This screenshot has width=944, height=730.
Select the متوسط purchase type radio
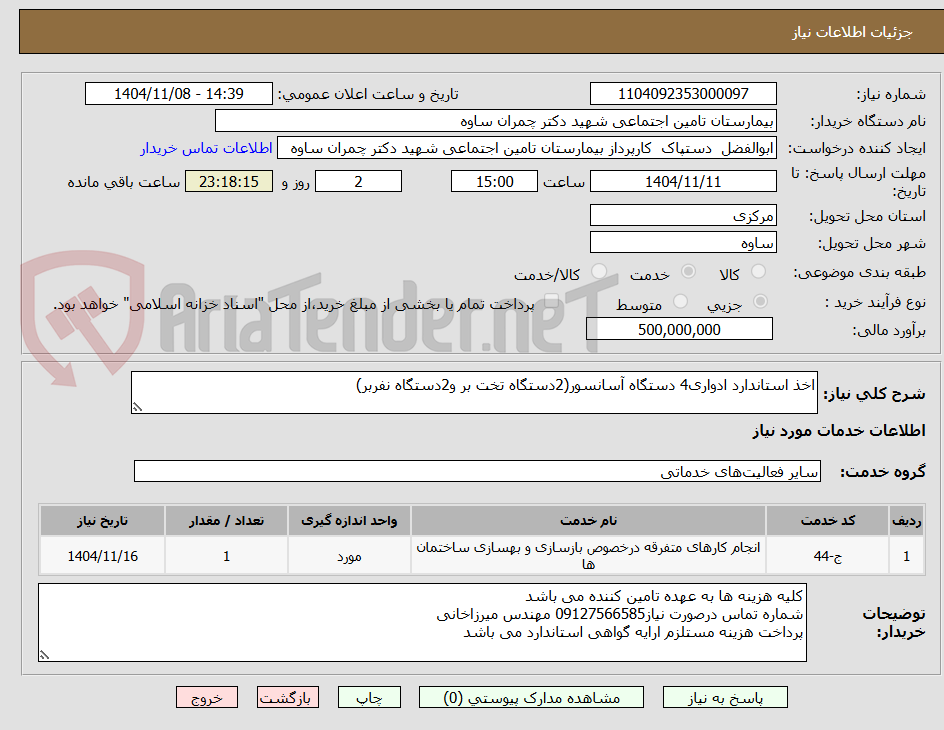click(x=680, y=302)
